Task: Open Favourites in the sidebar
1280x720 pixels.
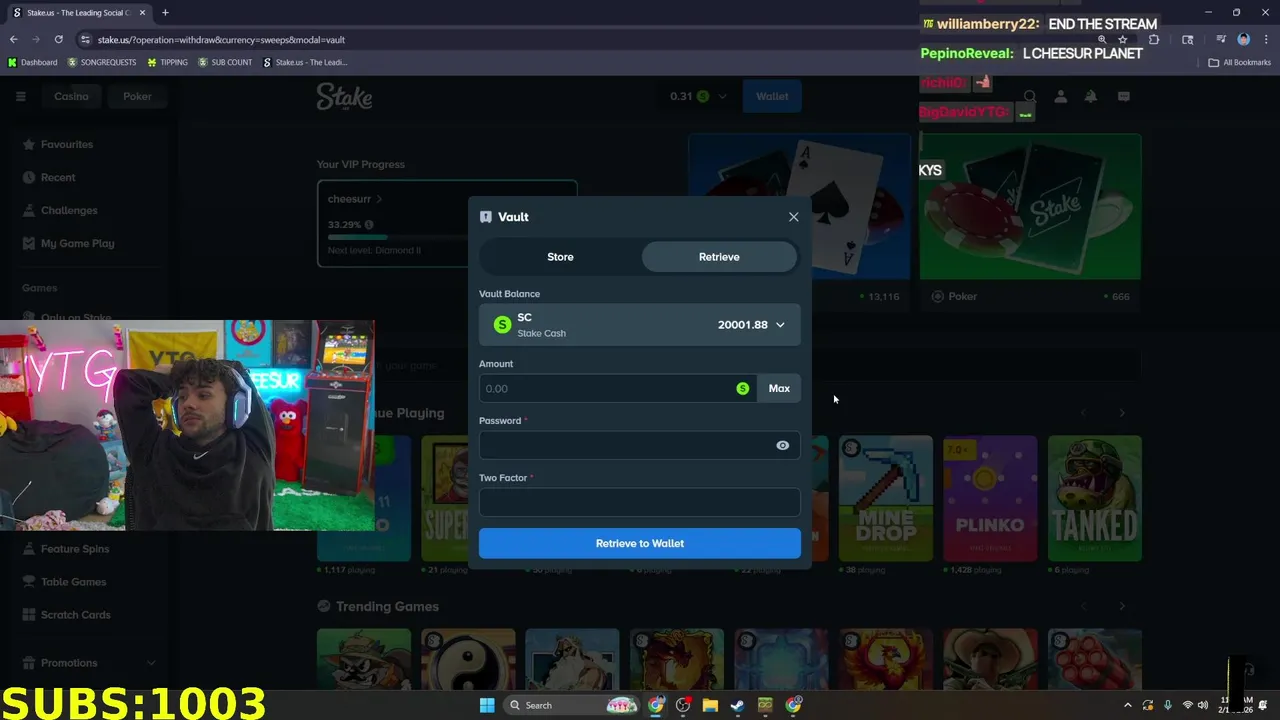Action: pyautogui.click(x=67, y=144)
